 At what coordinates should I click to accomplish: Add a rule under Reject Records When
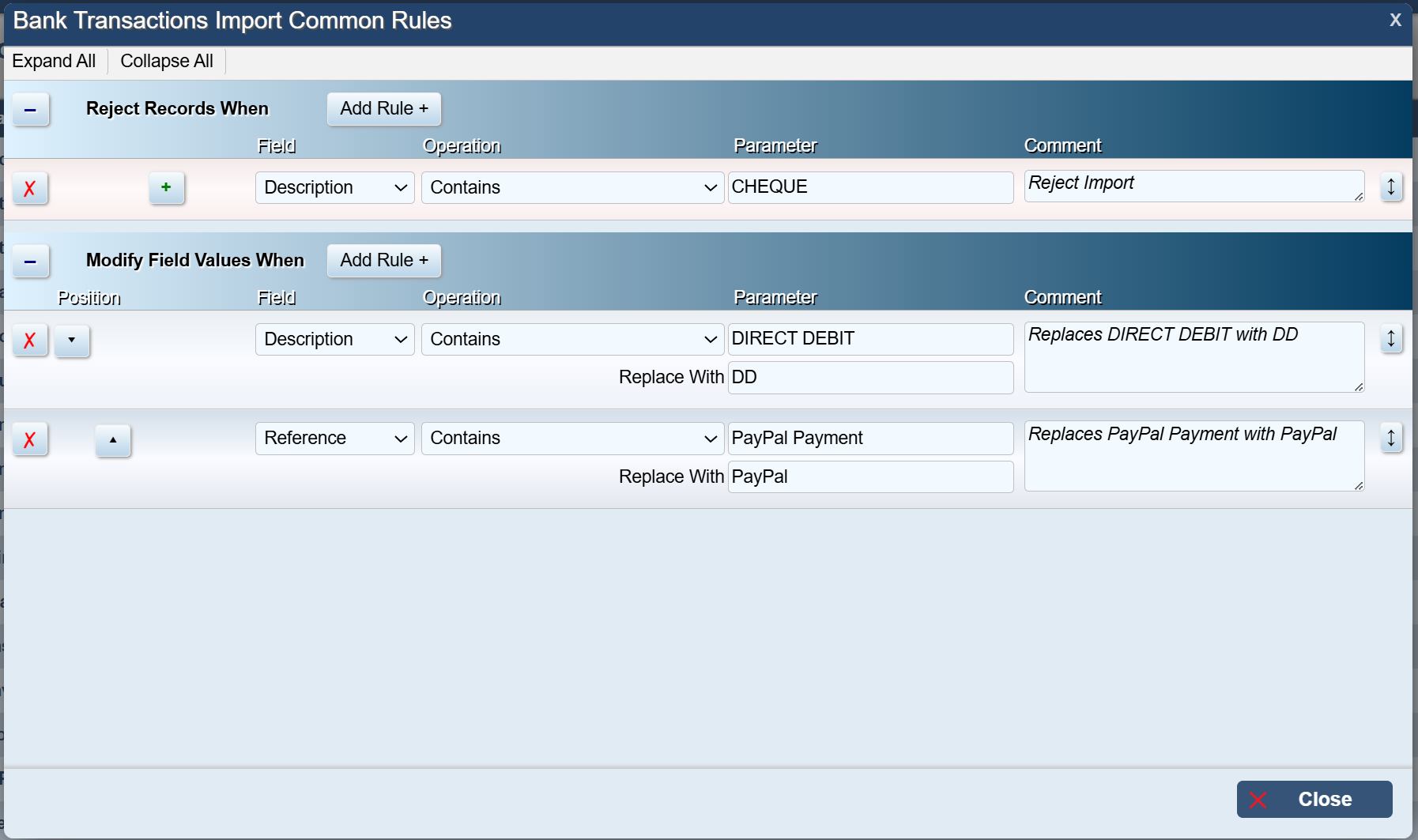[x=383, y=108]
